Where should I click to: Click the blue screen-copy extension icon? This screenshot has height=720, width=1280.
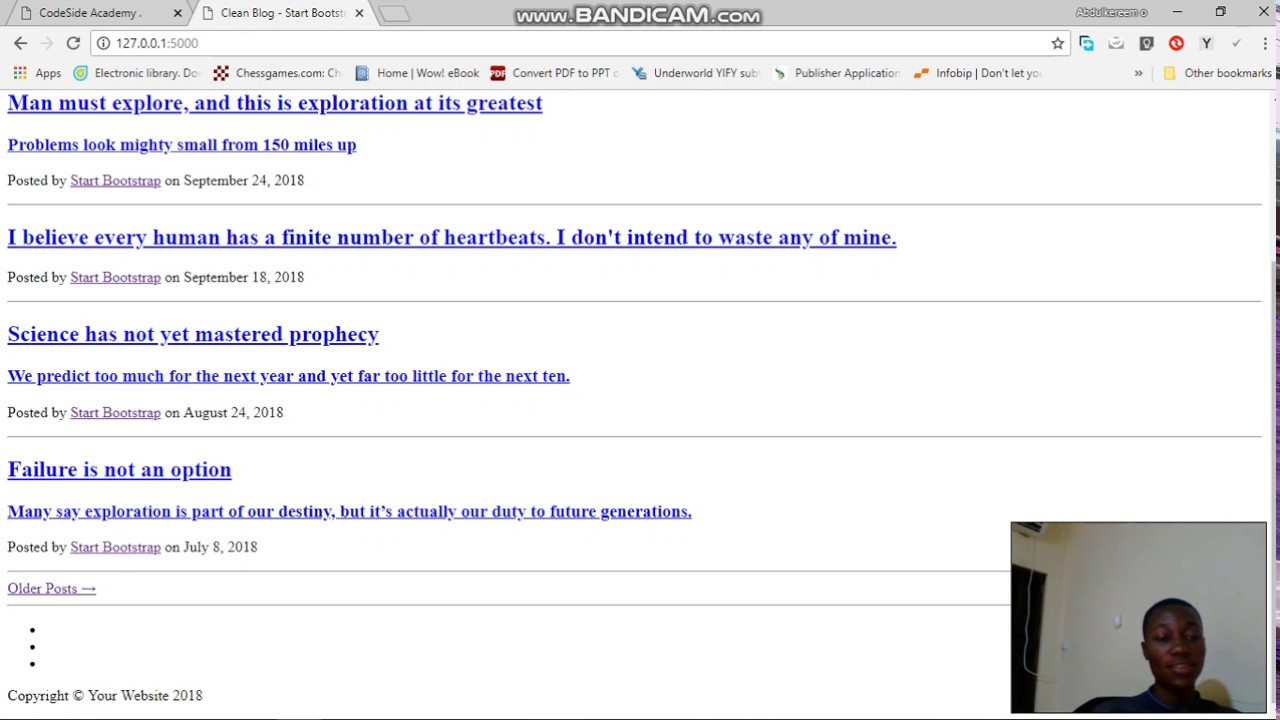tap(1087, 43)
